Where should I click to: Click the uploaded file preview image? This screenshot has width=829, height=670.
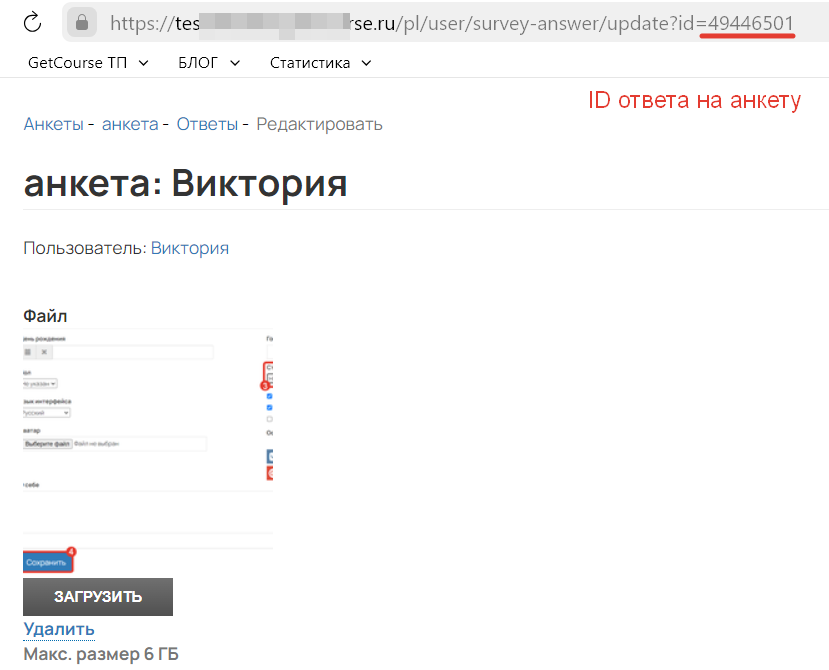coord(147,440)
